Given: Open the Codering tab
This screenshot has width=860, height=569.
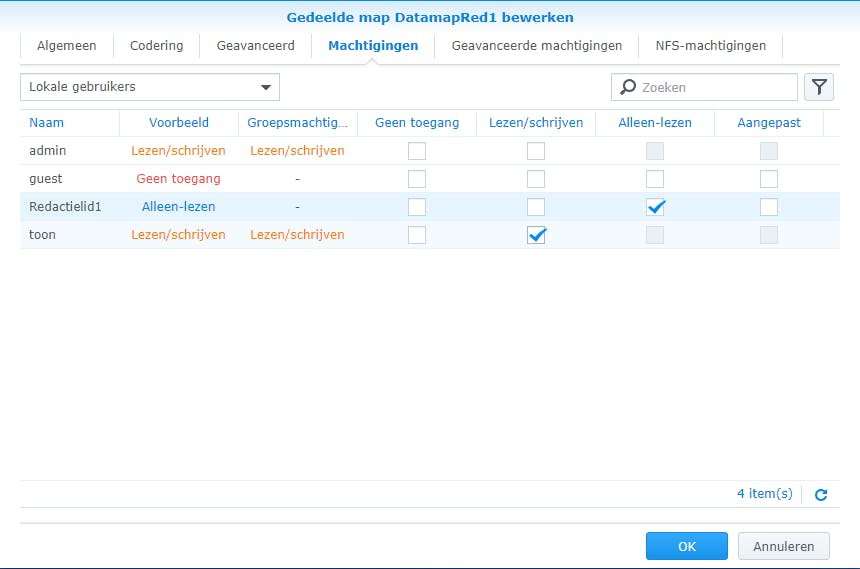Looking at the screenshot, I should coord(156,46).
